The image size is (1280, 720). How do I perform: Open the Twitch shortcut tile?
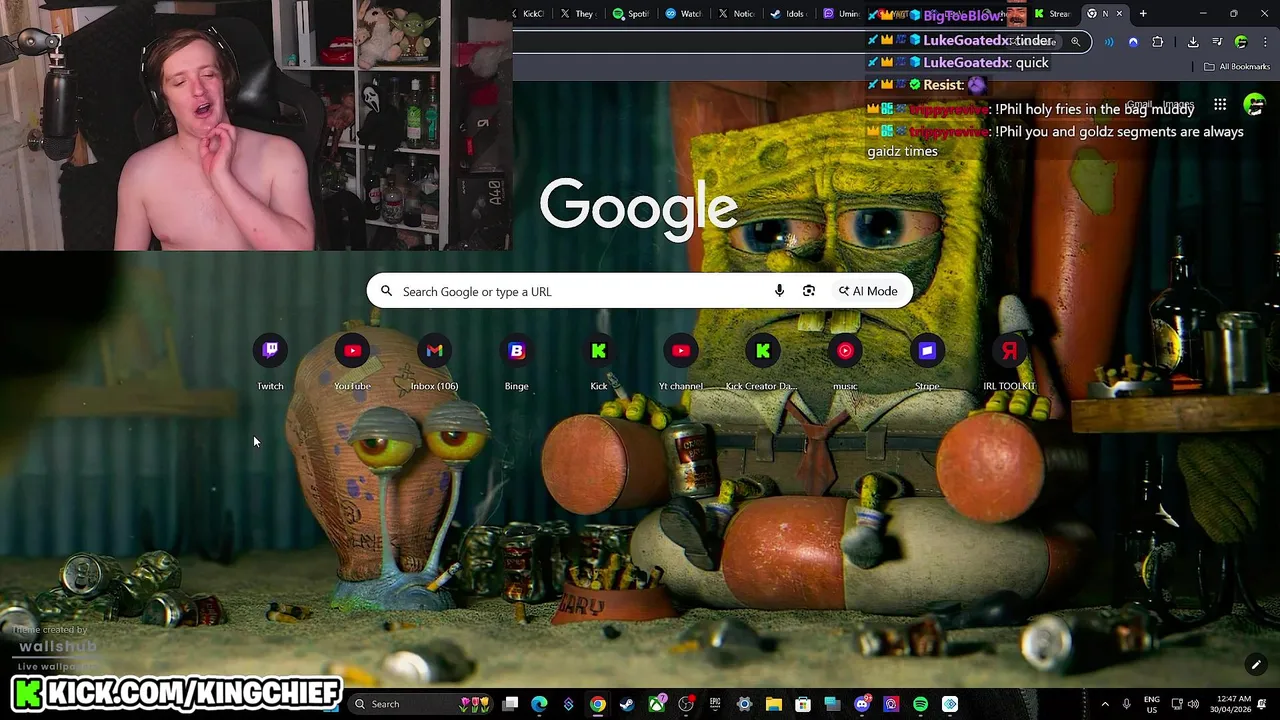pyautogui.click(x=270, y=362)
